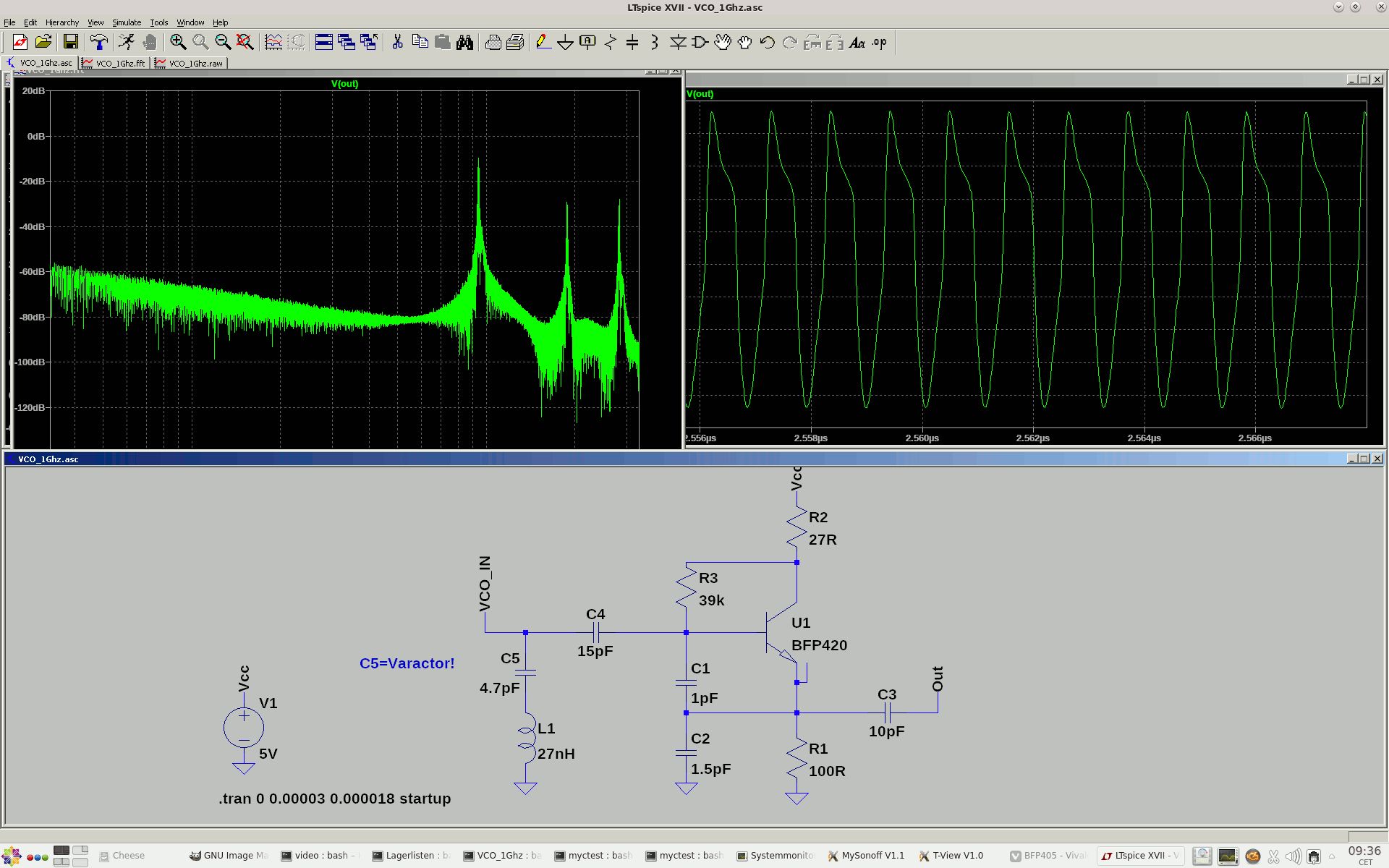
Task: Select the Place Ground symbol tool
Action: [x=565, y=42]
